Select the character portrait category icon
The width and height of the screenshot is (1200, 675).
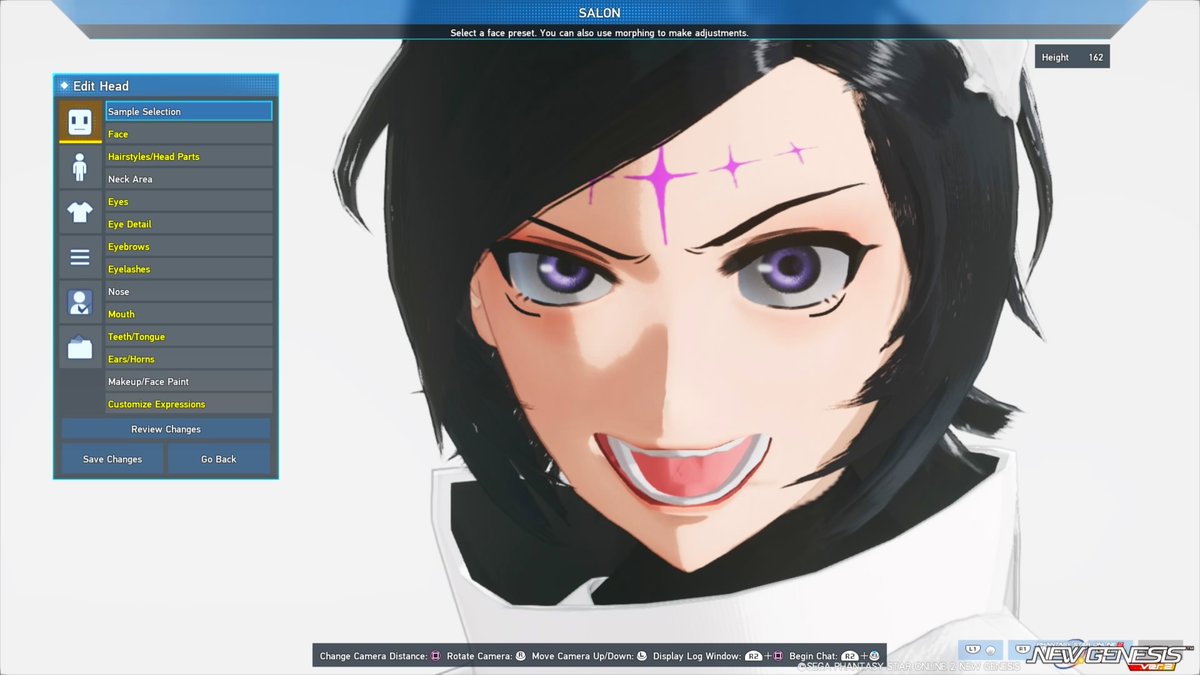pos(80,302)
